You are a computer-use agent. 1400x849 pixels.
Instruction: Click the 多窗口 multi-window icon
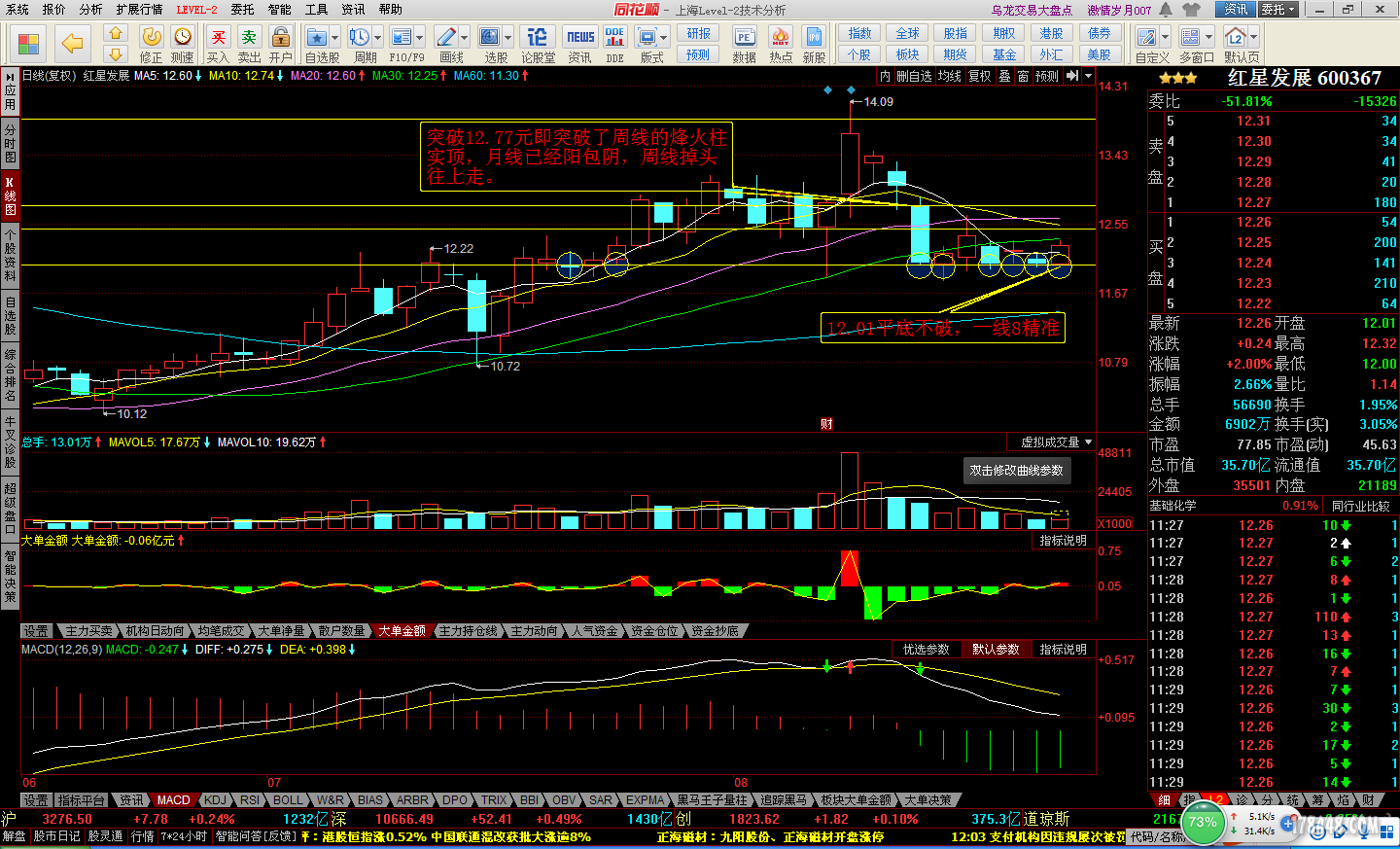click(1190, 44)
